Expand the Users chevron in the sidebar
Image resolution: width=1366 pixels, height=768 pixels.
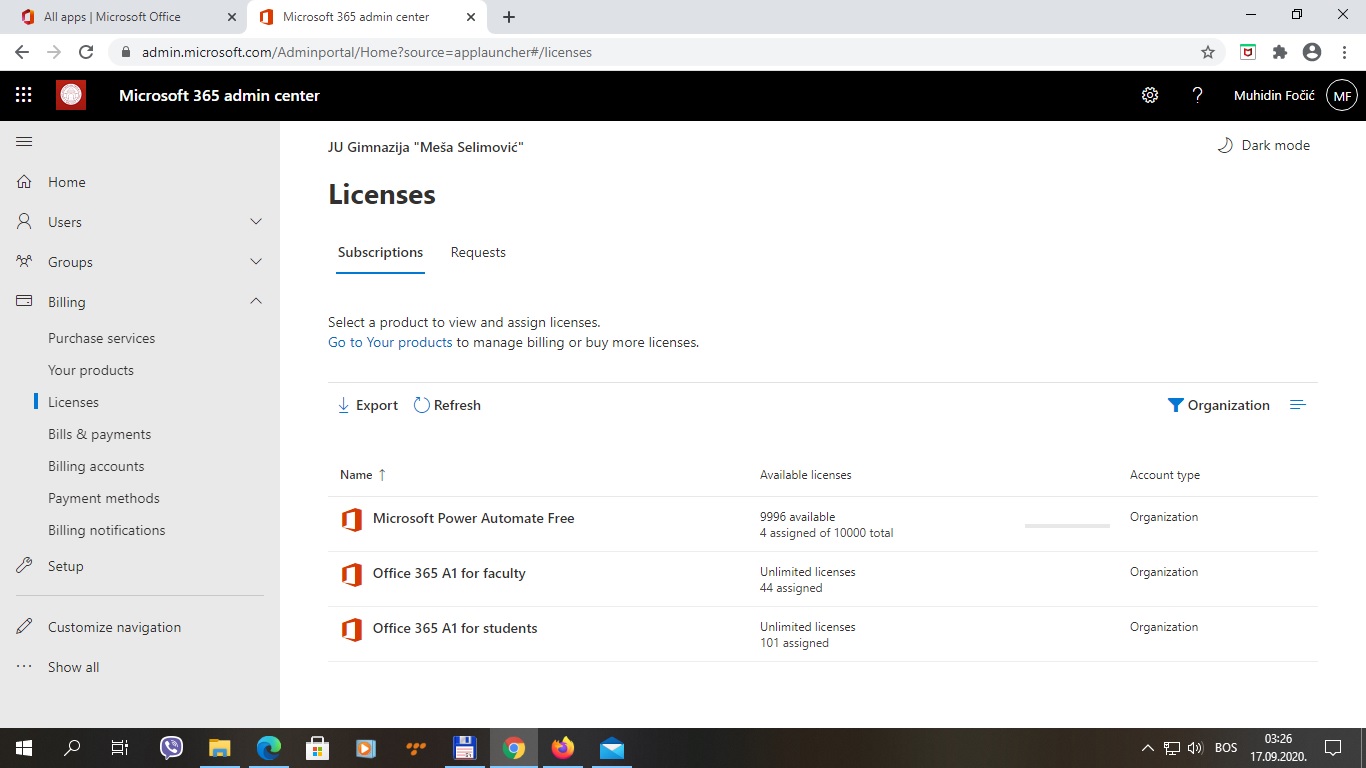[256, 222]
